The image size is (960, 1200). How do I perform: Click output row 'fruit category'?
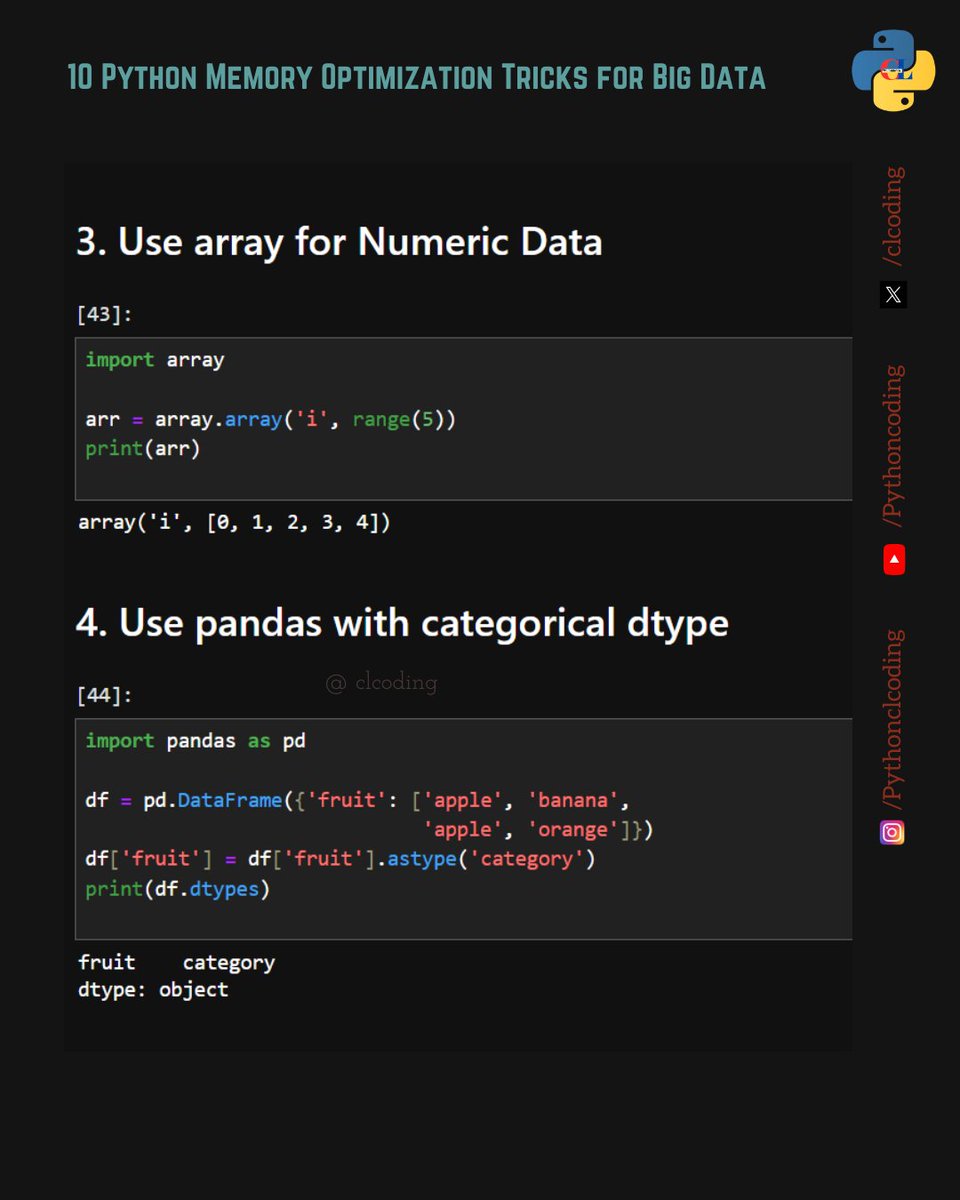[176, 963]
